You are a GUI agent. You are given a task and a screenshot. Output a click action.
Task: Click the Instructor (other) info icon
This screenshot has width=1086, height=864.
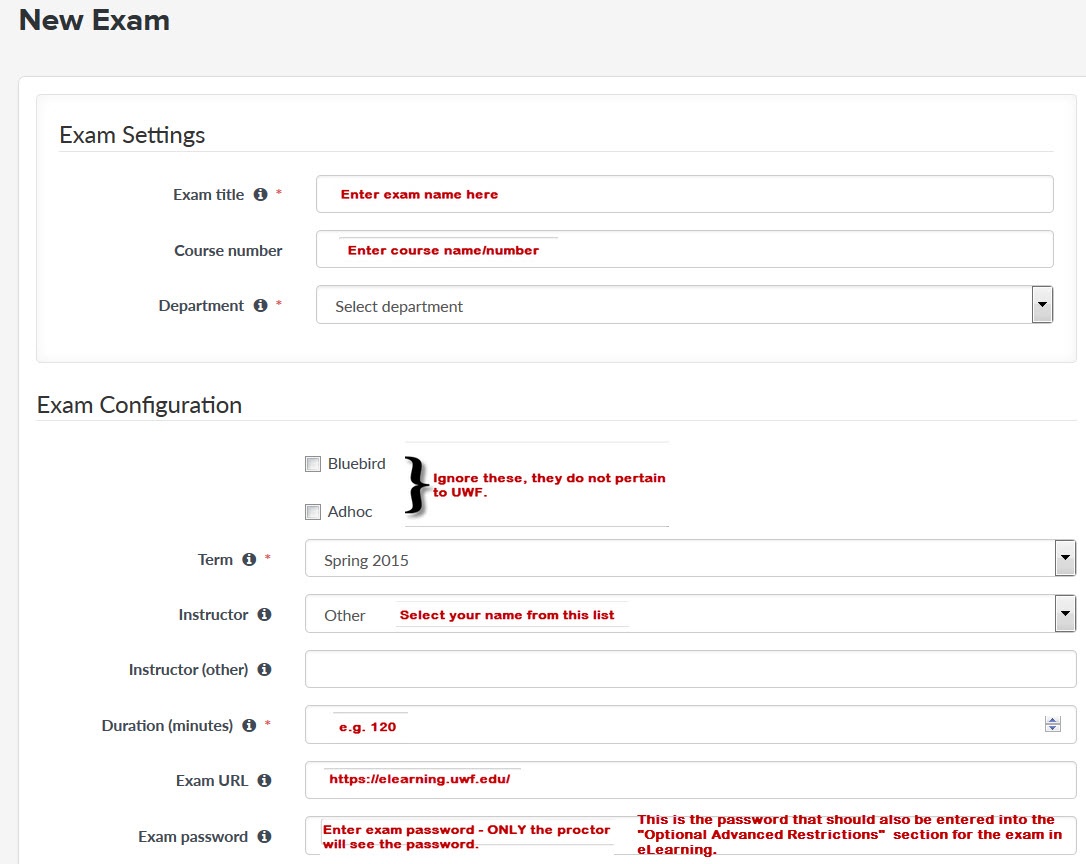[264, 670]
